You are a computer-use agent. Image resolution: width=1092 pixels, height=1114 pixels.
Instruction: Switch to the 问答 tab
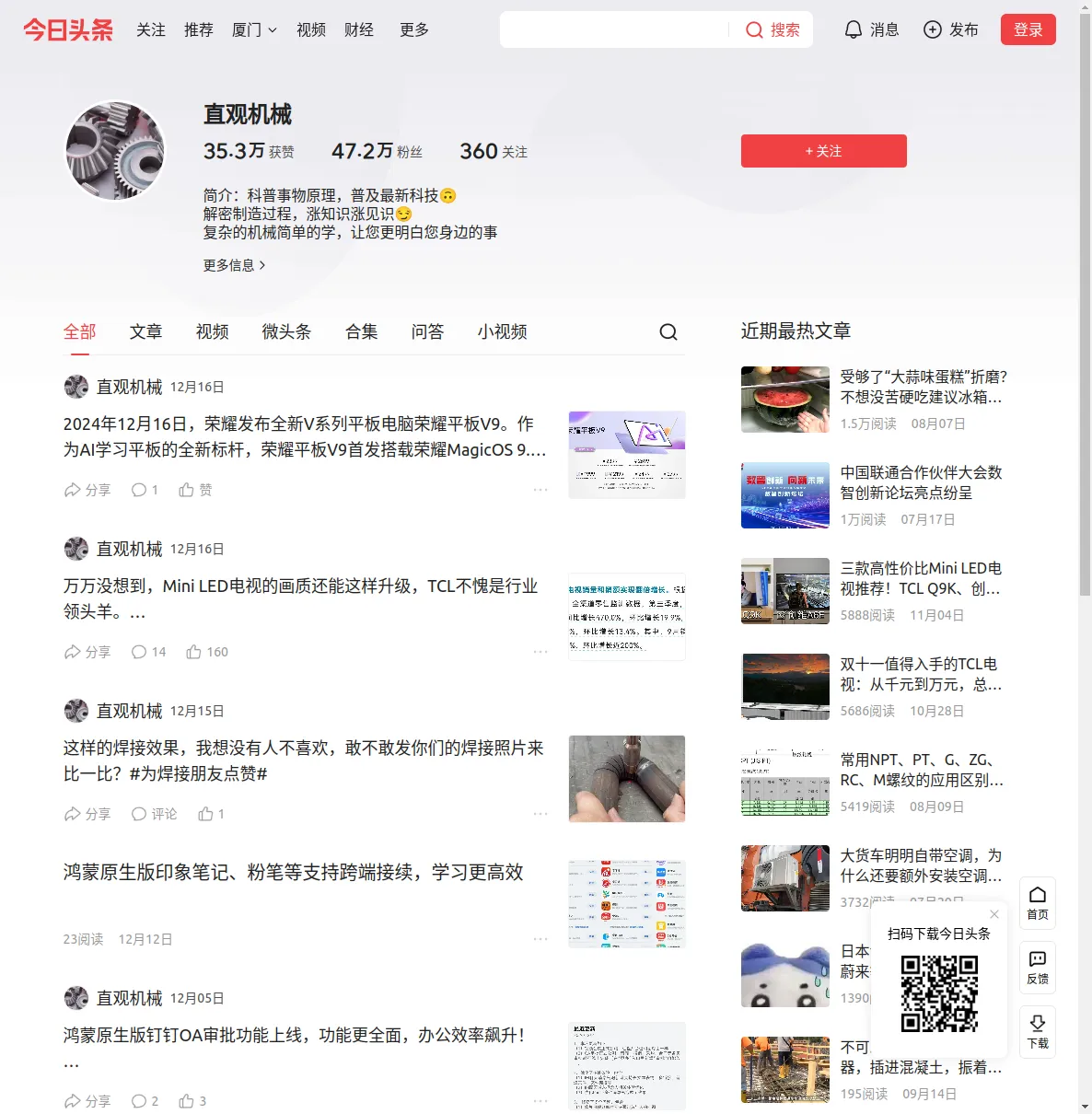(x=427, y=331)
